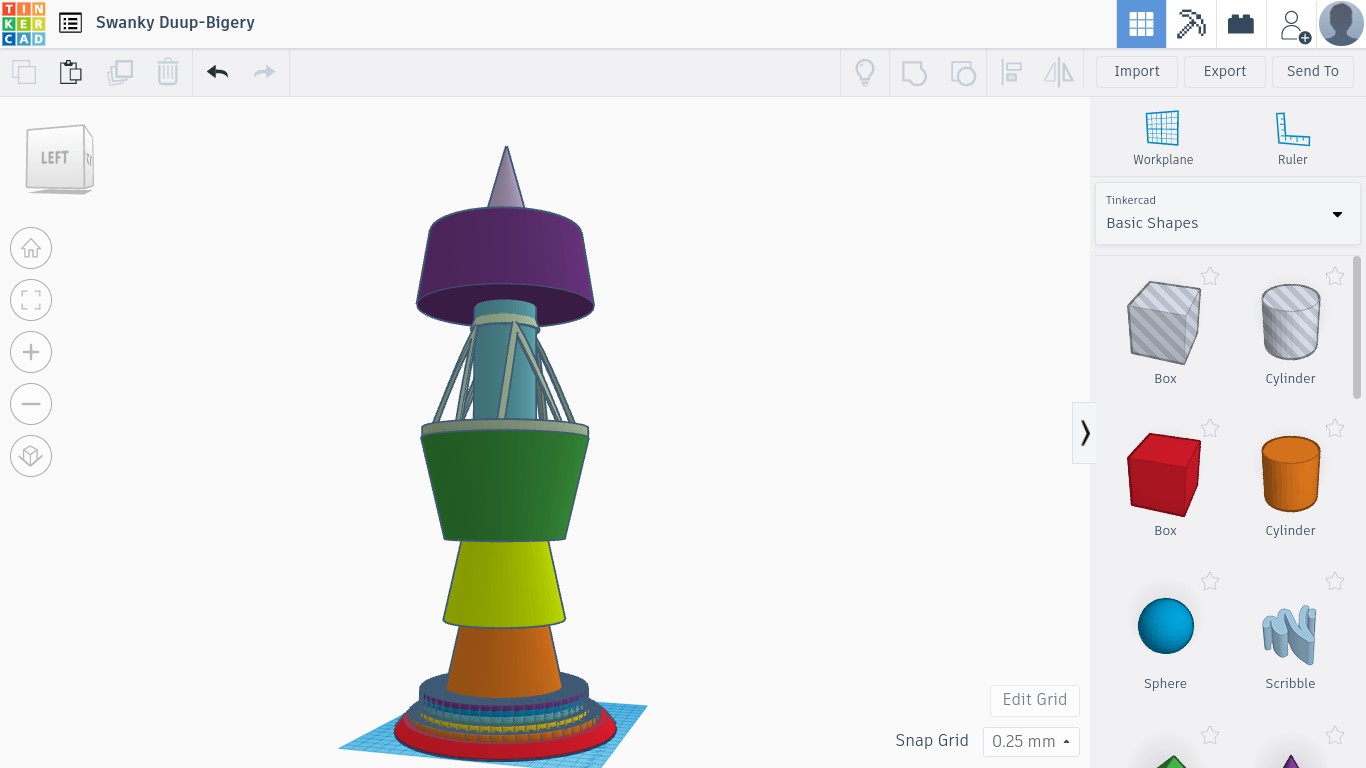
Task: Reset view with the Home icon
Action: tap(31, 248)
